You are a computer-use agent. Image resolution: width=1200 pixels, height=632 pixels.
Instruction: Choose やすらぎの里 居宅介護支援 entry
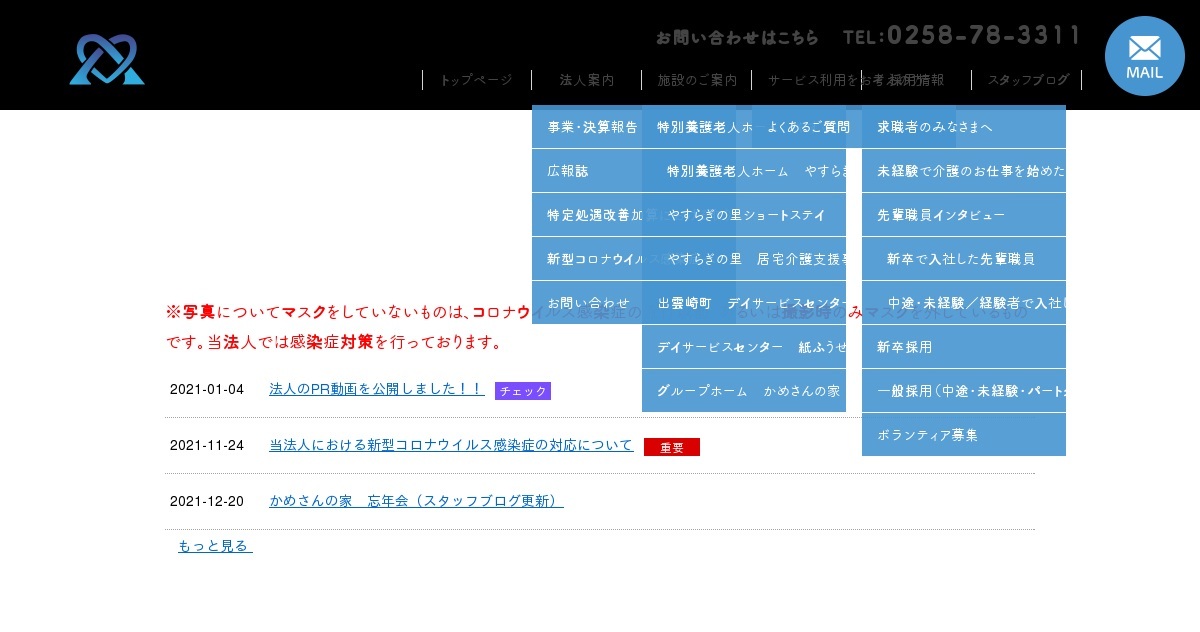pos(744,259)
